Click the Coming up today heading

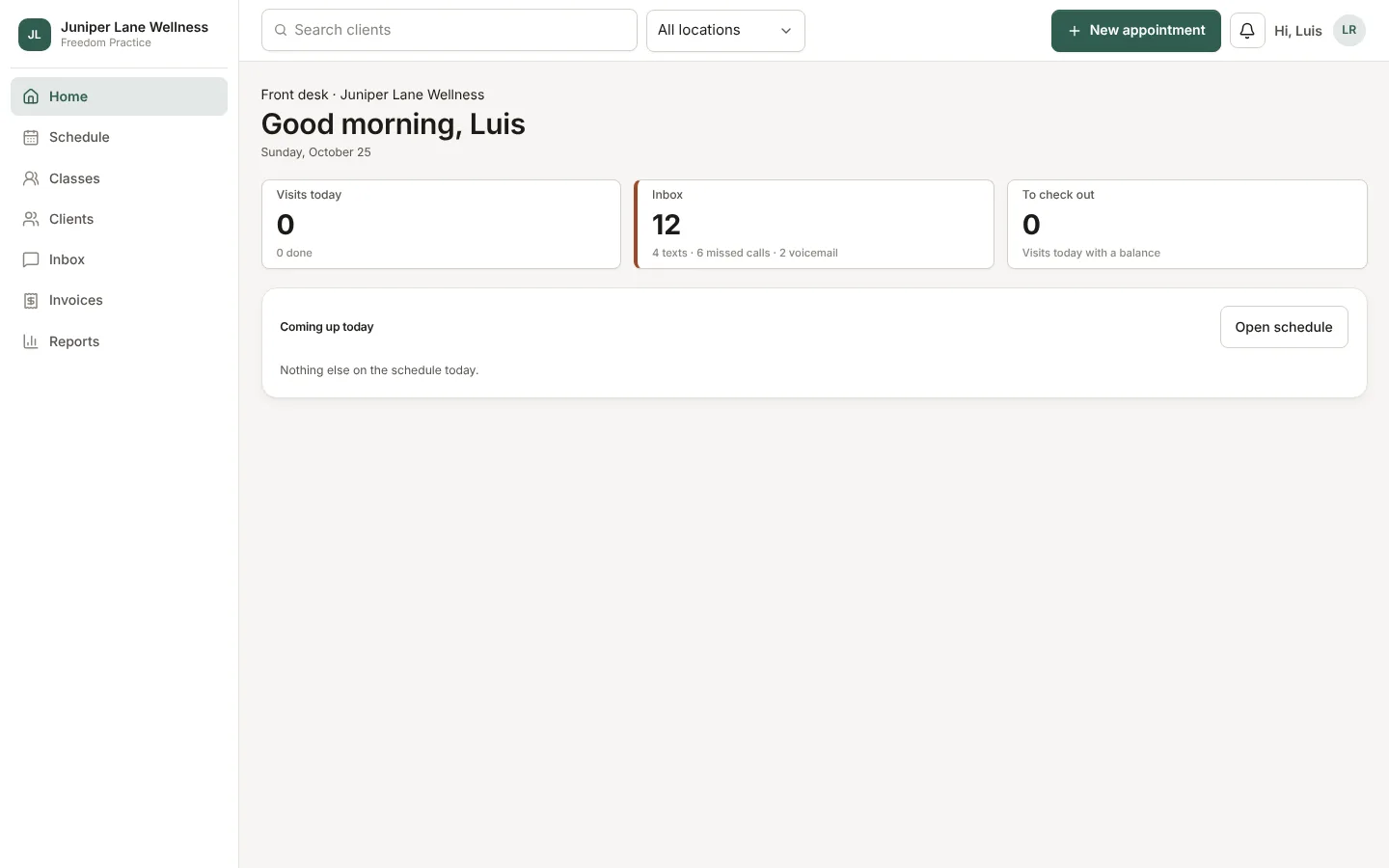tap(327, 327)
